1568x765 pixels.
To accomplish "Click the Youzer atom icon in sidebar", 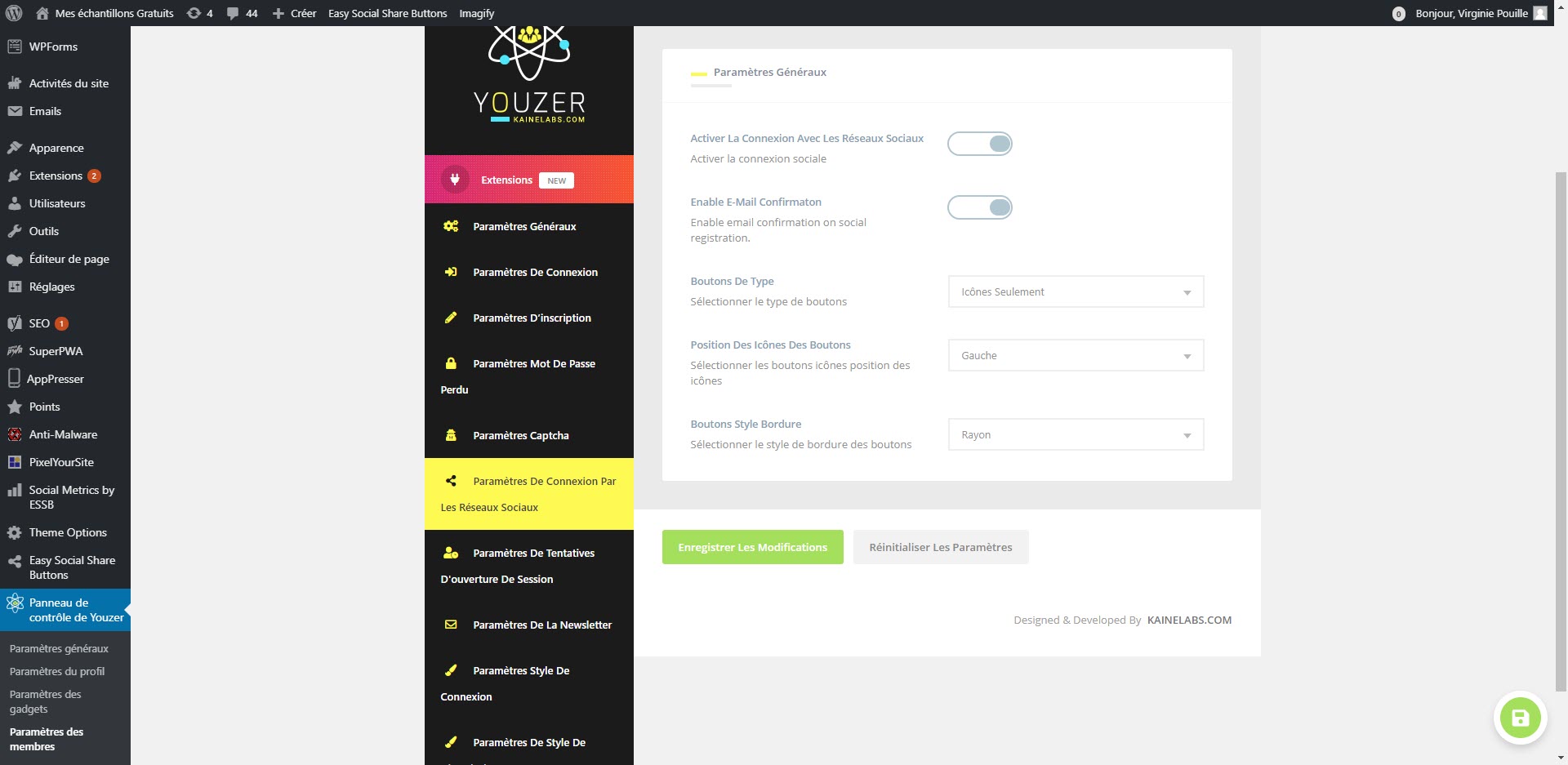I will coord(15,603).
